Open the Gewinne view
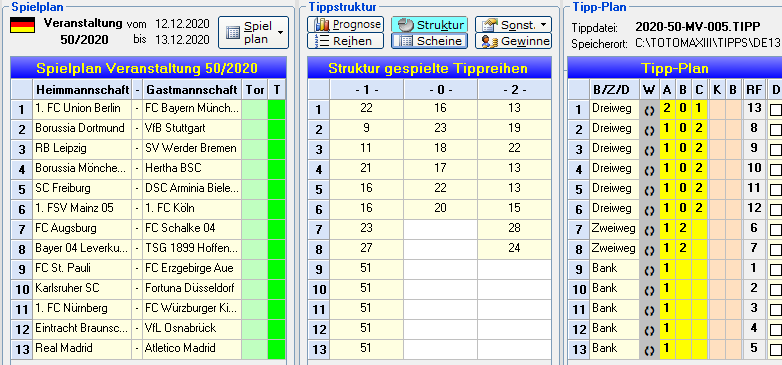The image size is (782, 365). click(513, 41)
